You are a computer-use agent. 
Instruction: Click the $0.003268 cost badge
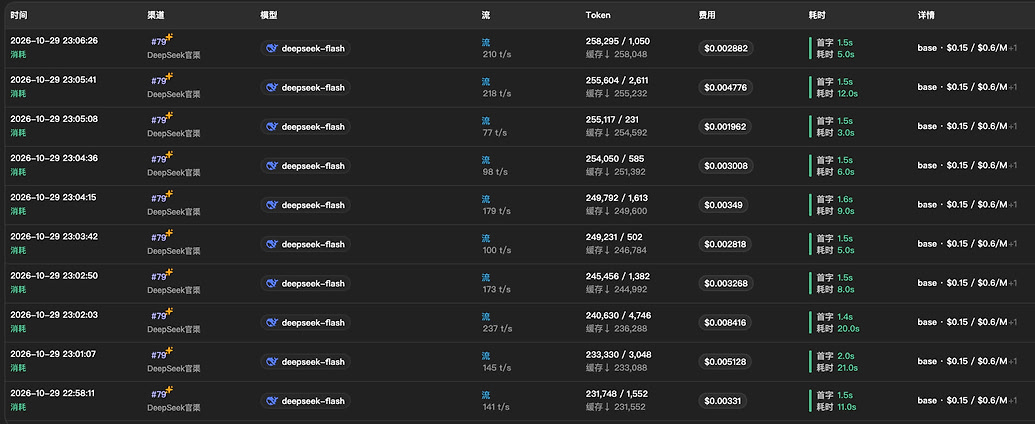point(725,283)
